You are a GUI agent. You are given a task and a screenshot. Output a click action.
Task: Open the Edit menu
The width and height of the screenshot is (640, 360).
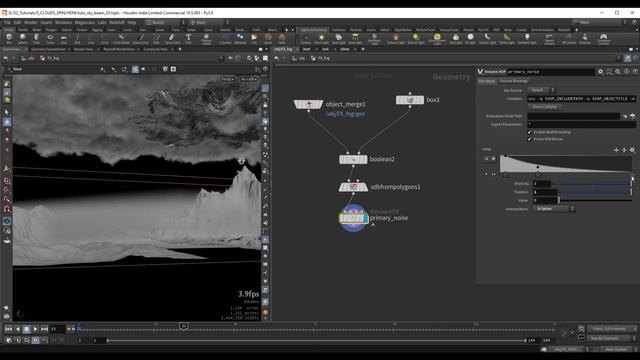pyautogui.click(x=18, y=22)
